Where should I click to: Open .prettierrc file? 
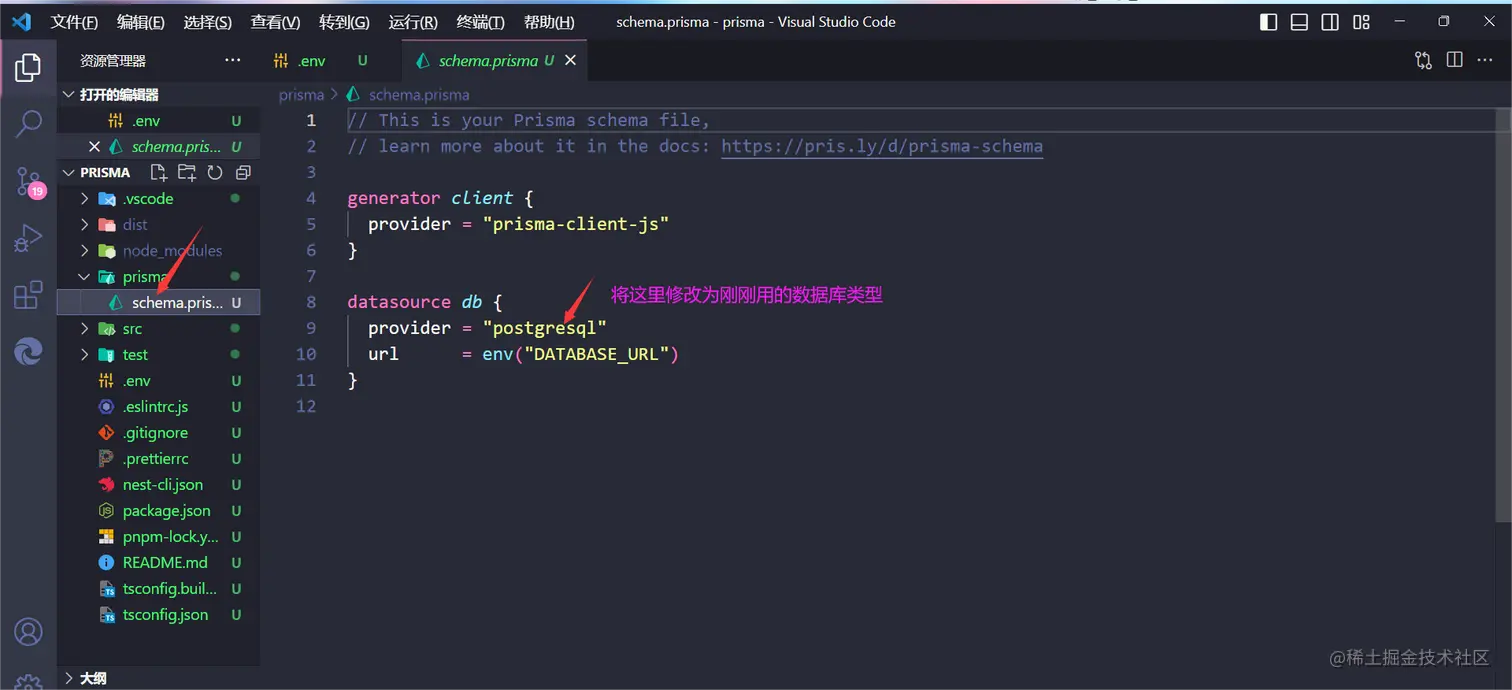pos(158,458)
